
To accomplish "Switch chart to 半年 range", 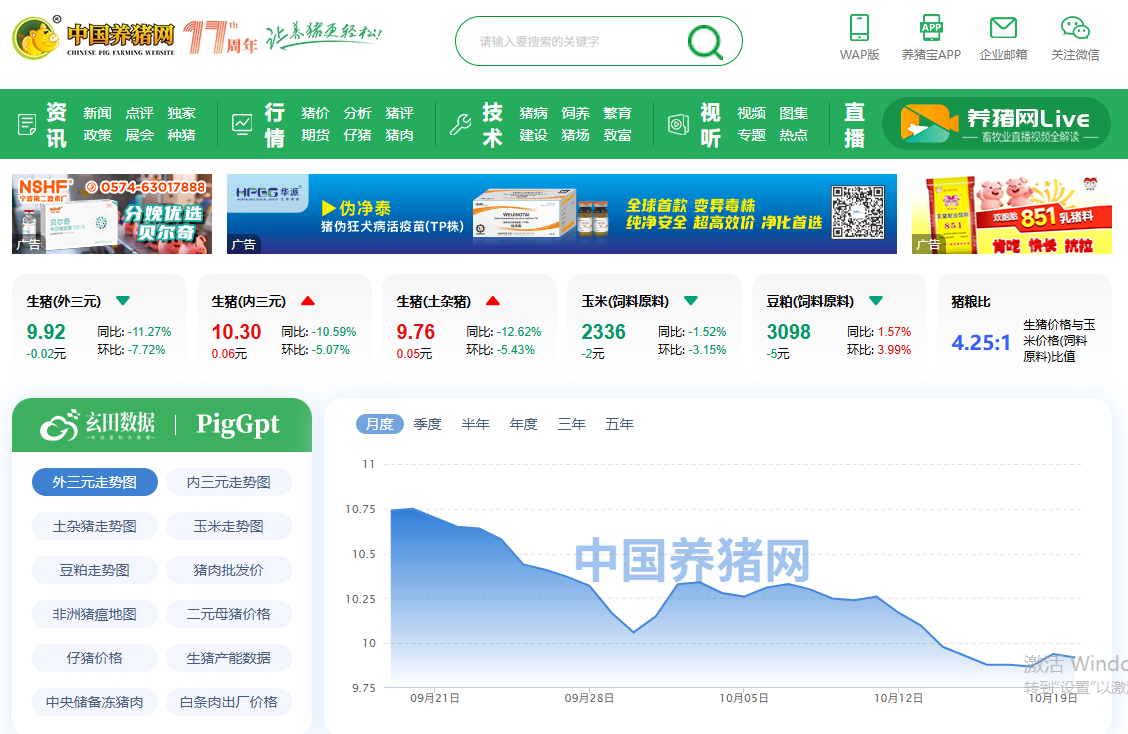I will click(476, 424).
